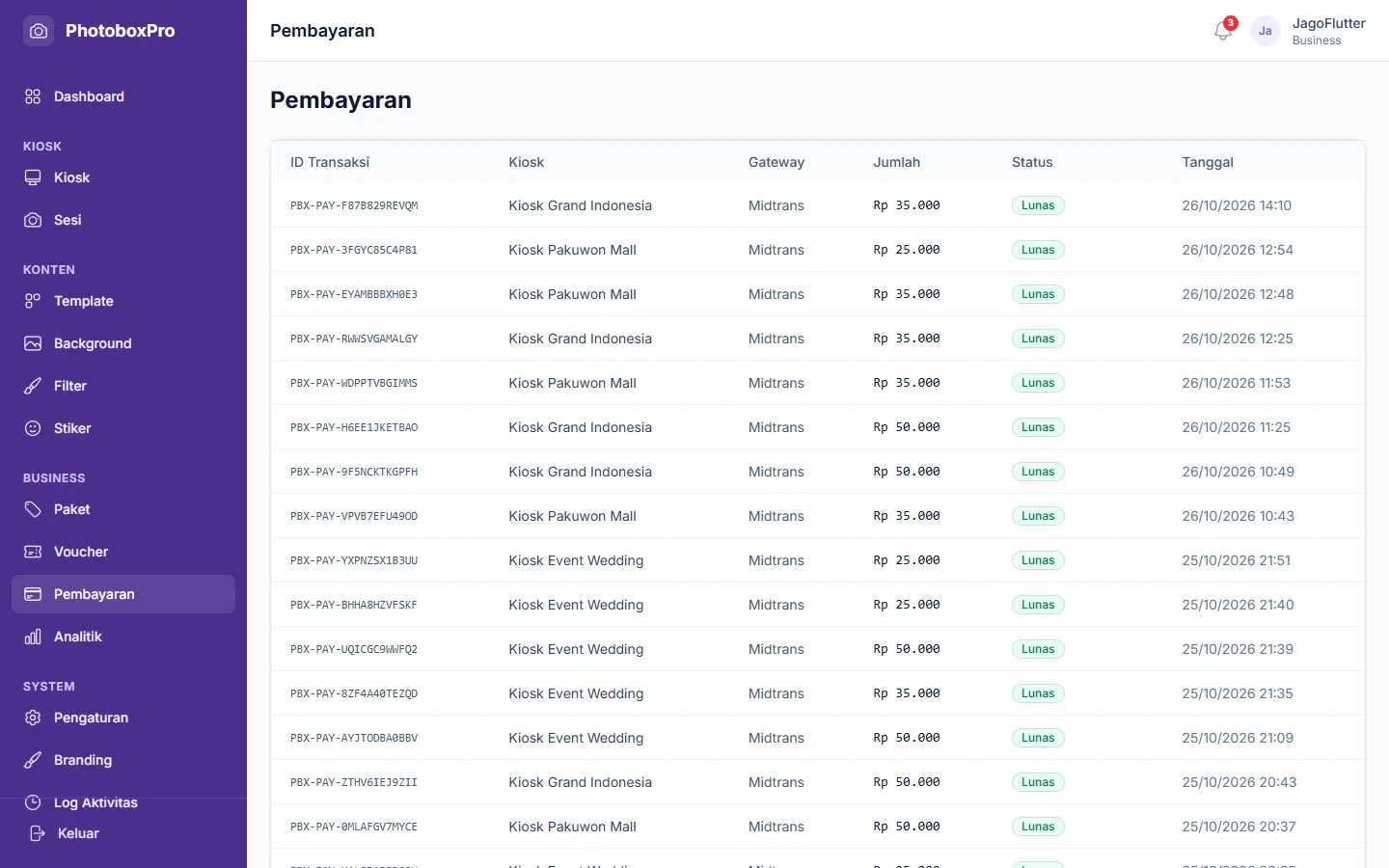Navigate to Template in sidebar

click(123, 301)
